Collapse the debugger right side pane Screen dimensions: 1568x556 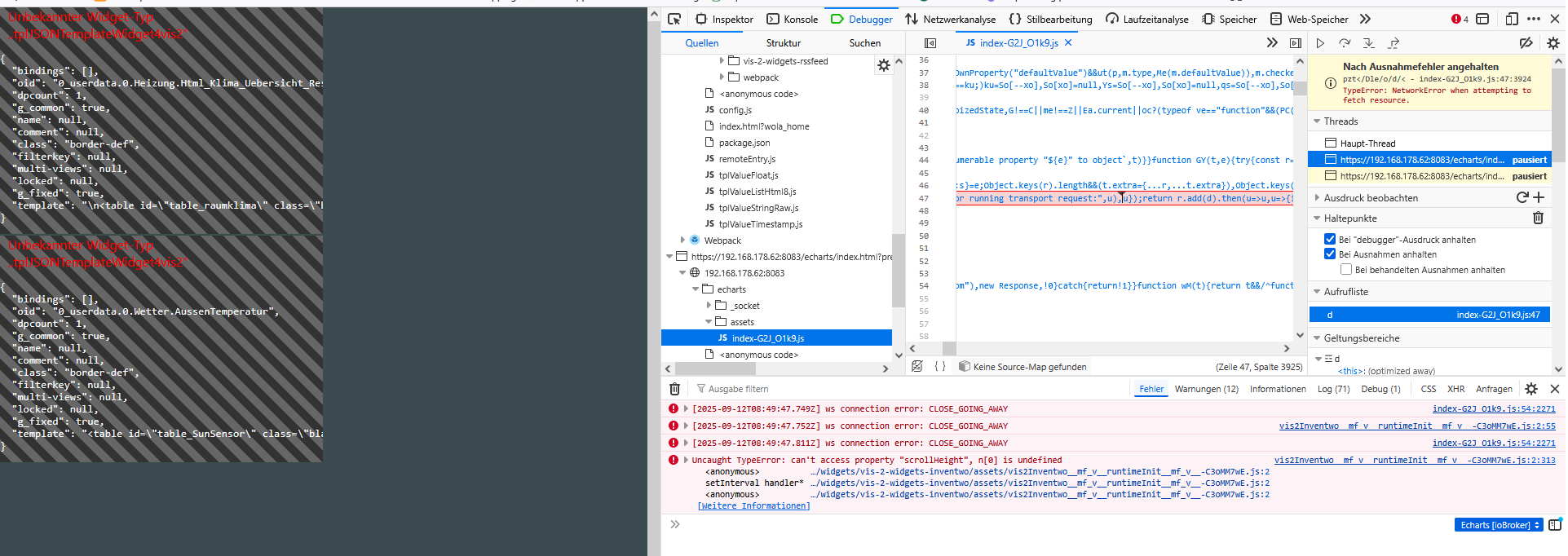click(x=1295, y=43)
